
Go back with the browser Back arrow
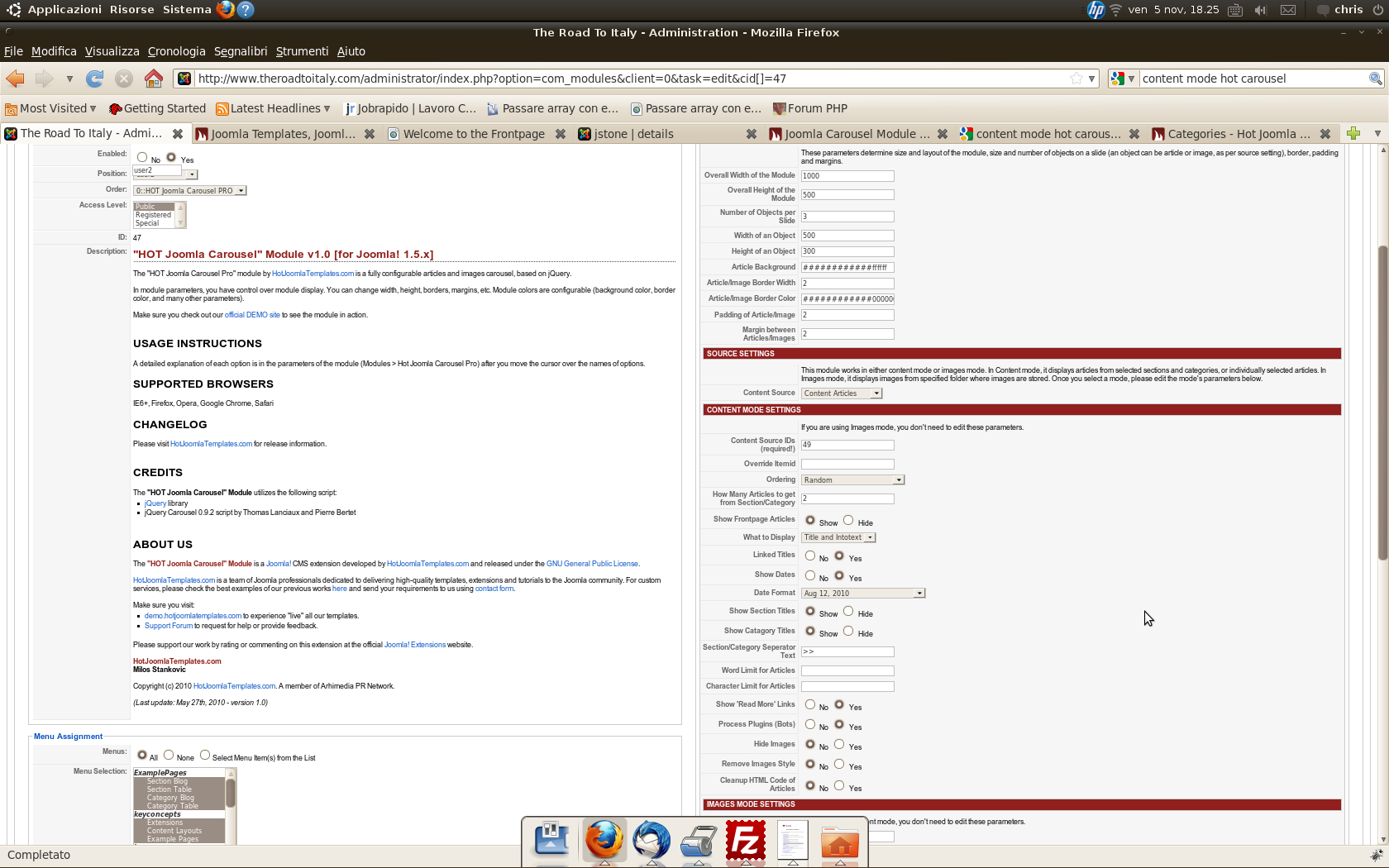[15, 79]
